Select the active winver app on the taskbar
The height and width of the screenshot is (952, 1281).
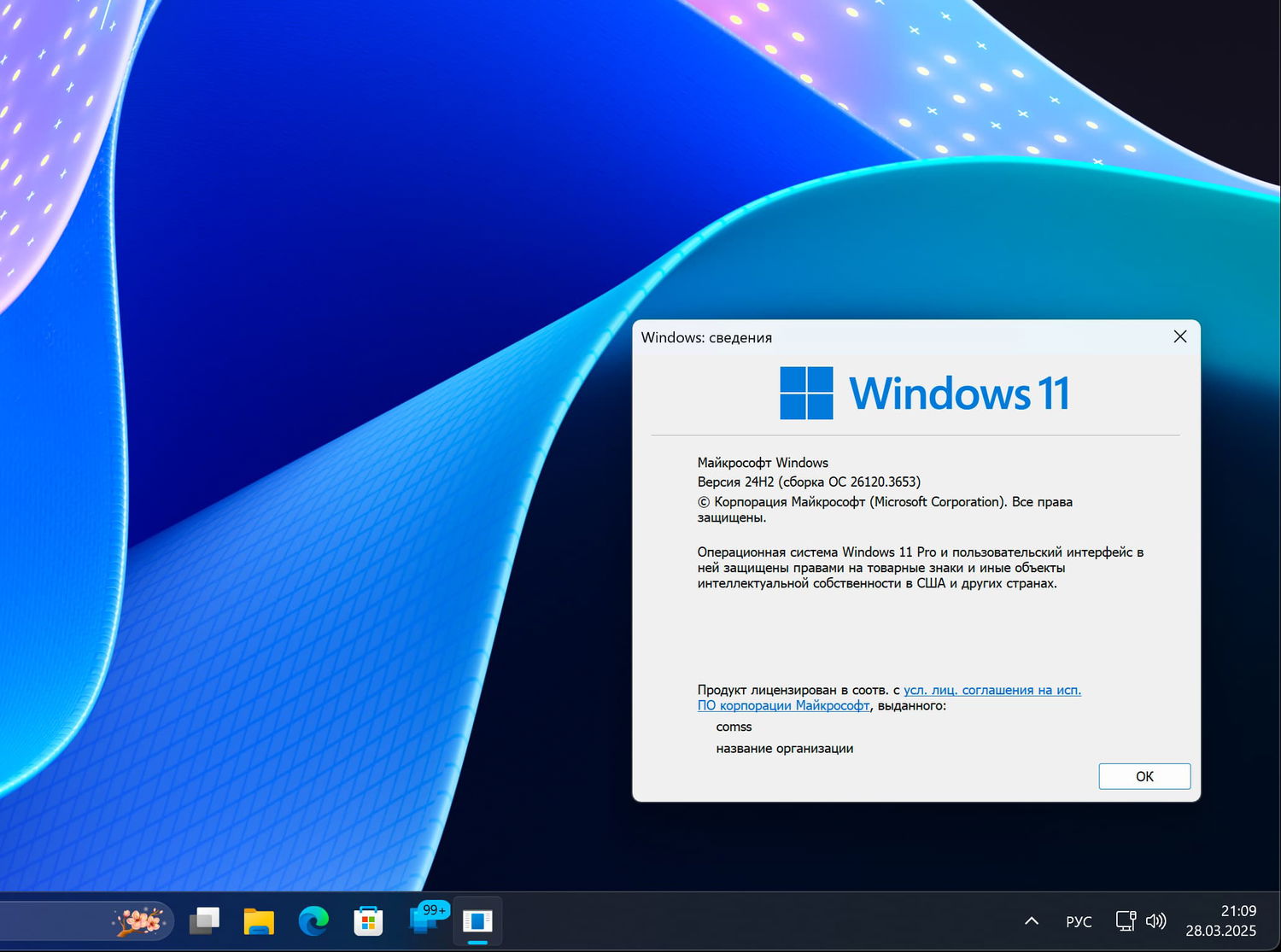tap(477, 921)
